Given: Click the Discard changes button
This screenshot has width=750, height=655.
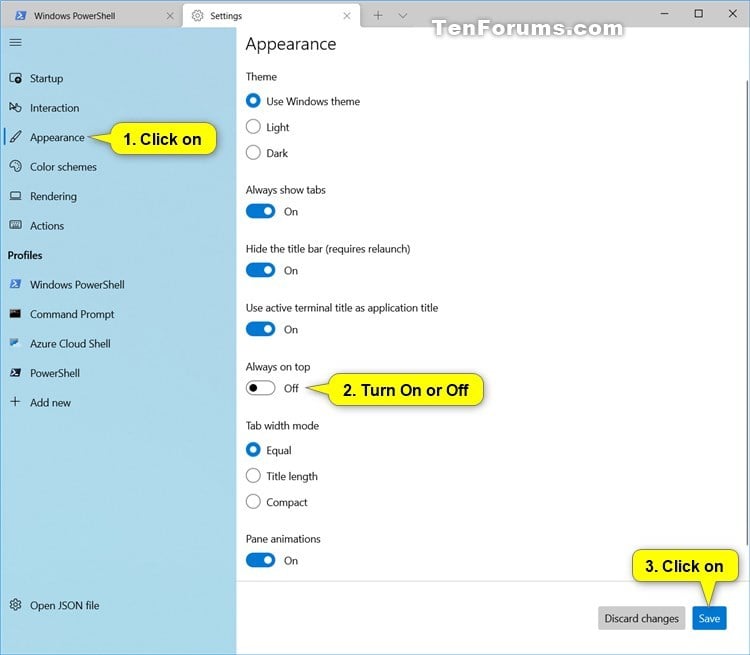Looking at the screenshot, I should [641, 618].
